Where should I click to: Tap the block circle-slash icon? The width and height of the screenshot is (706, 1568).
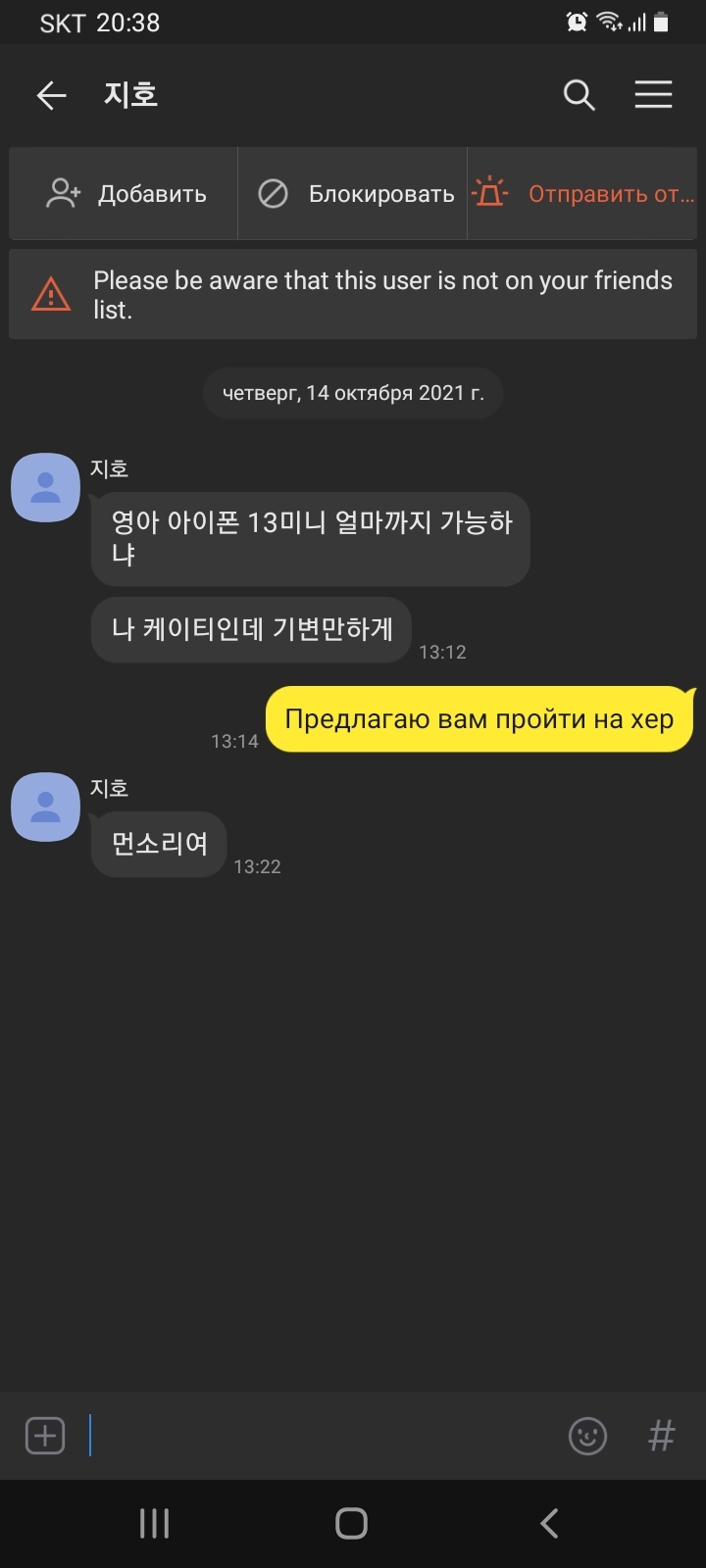[273, 193]
